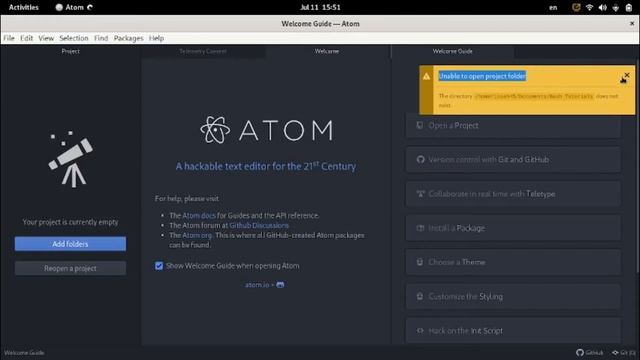Click the volume speaker icon
The height and width of the screenshot is (360, 640).
point(602,7)
